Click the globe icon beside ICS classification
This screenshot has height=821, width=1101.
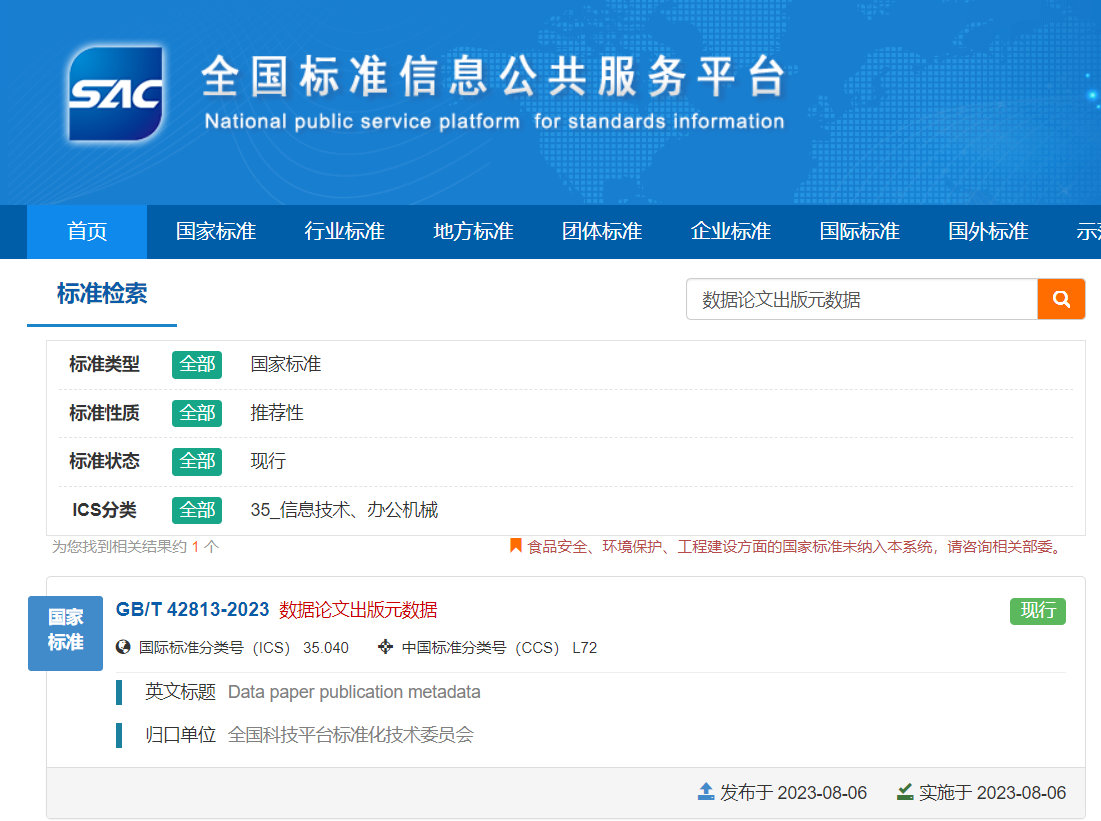(x=124, y=647)
